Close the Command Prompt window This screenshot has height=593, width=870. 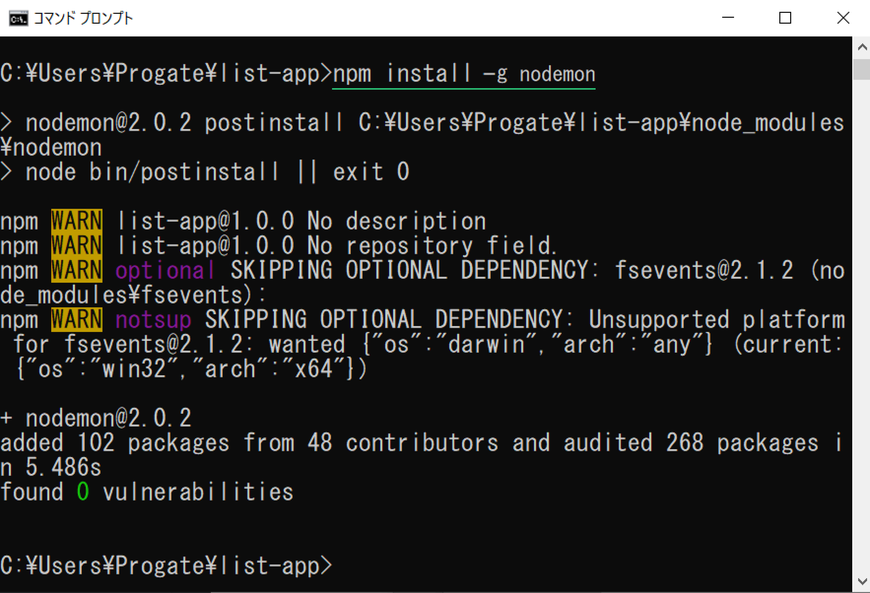[843, 18]
